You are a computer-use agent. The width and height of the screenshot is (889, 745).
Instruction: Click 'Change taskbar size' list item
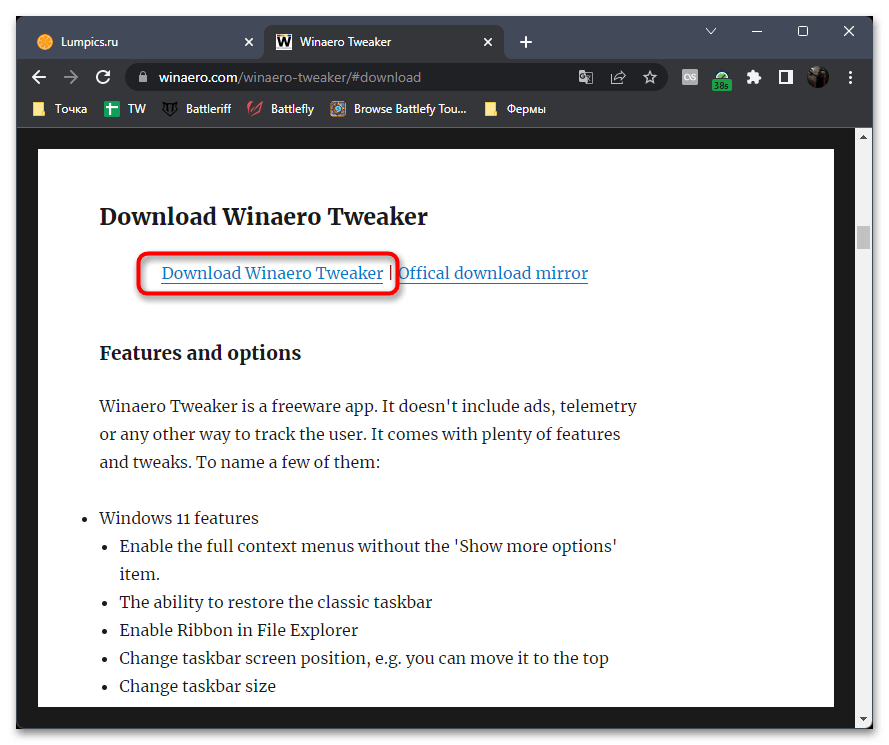click(x=197, y=687)
